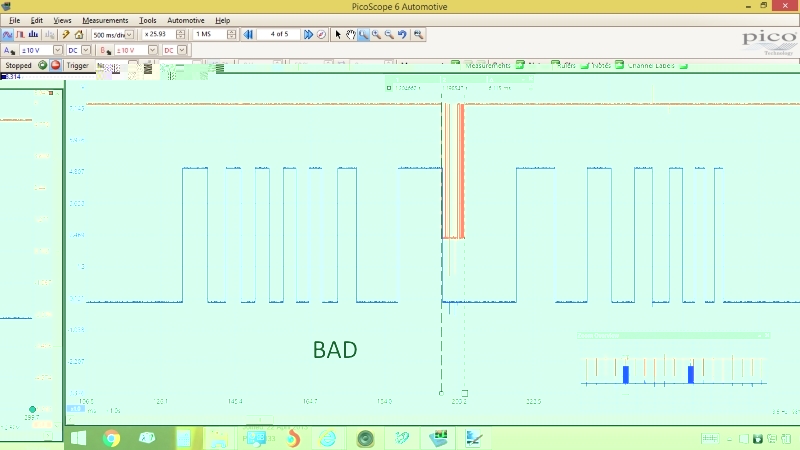The width and height of the screenshot is (800, 450).
Task: Open the Automotive menu
Action: (186, 20)
